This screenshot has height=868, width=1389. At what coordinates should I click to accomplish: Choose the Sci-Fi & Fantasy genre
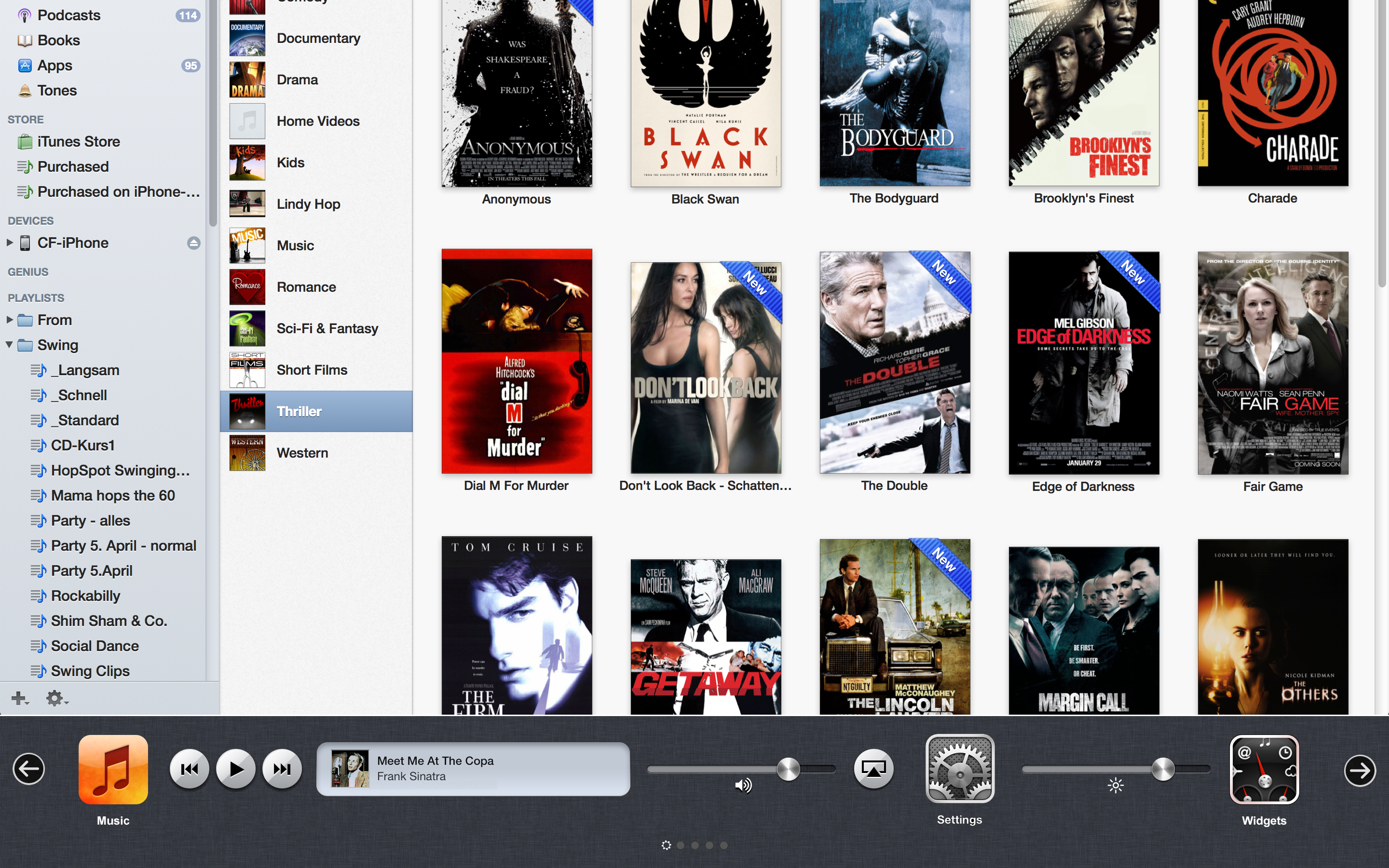[x=316, y=328]
